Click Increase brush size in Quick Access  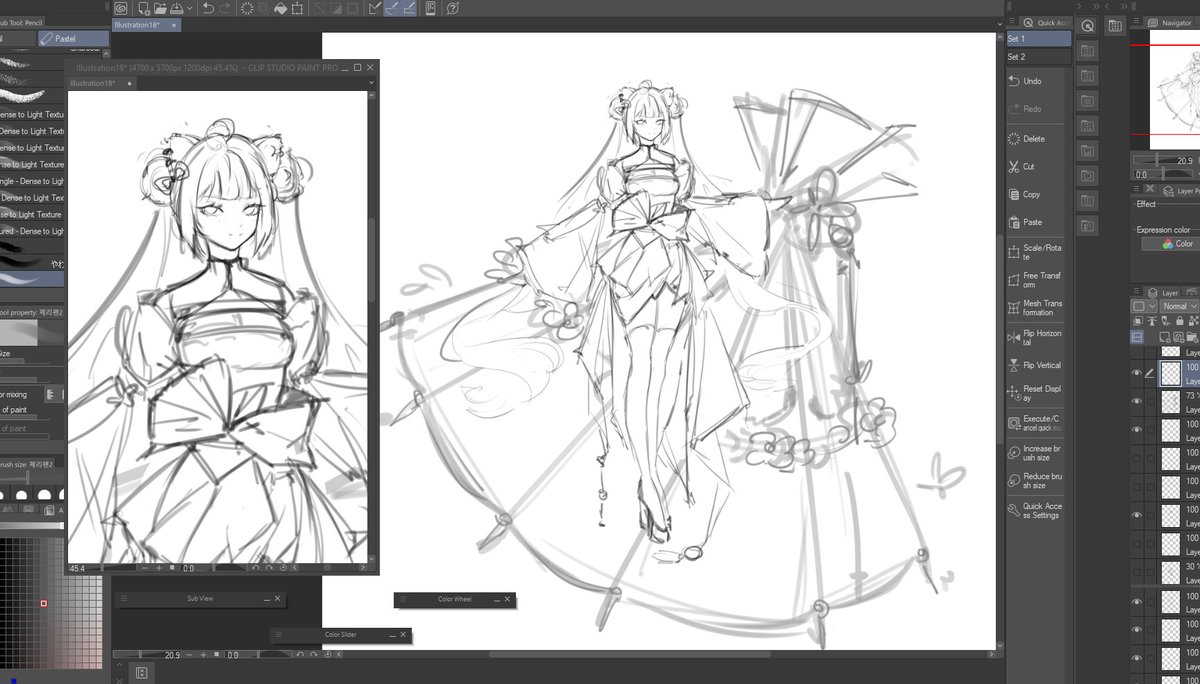pos(1036,453)
